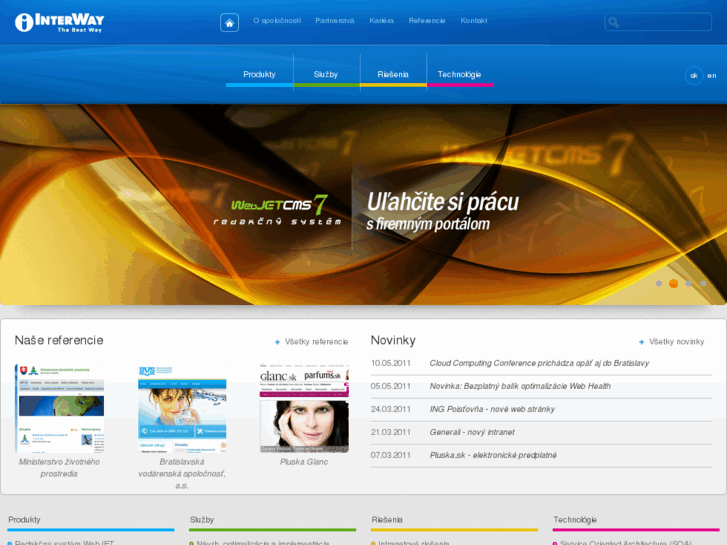Click Ministerstvo životného prostredia caption
This screenshot has width=727, height=545.
[x=59, y=468]
